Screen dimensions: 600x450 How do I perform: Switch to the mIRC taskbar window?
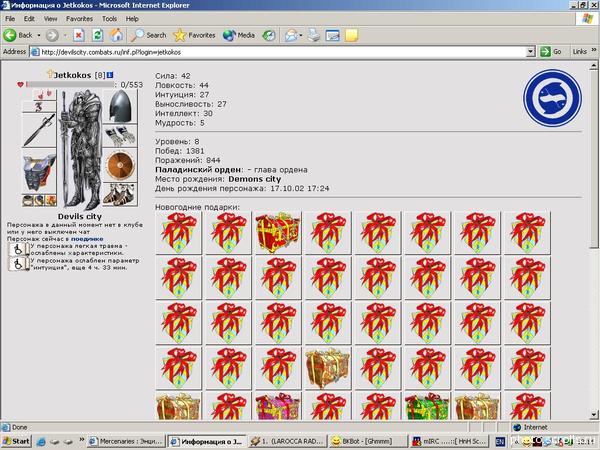point(448,441)
